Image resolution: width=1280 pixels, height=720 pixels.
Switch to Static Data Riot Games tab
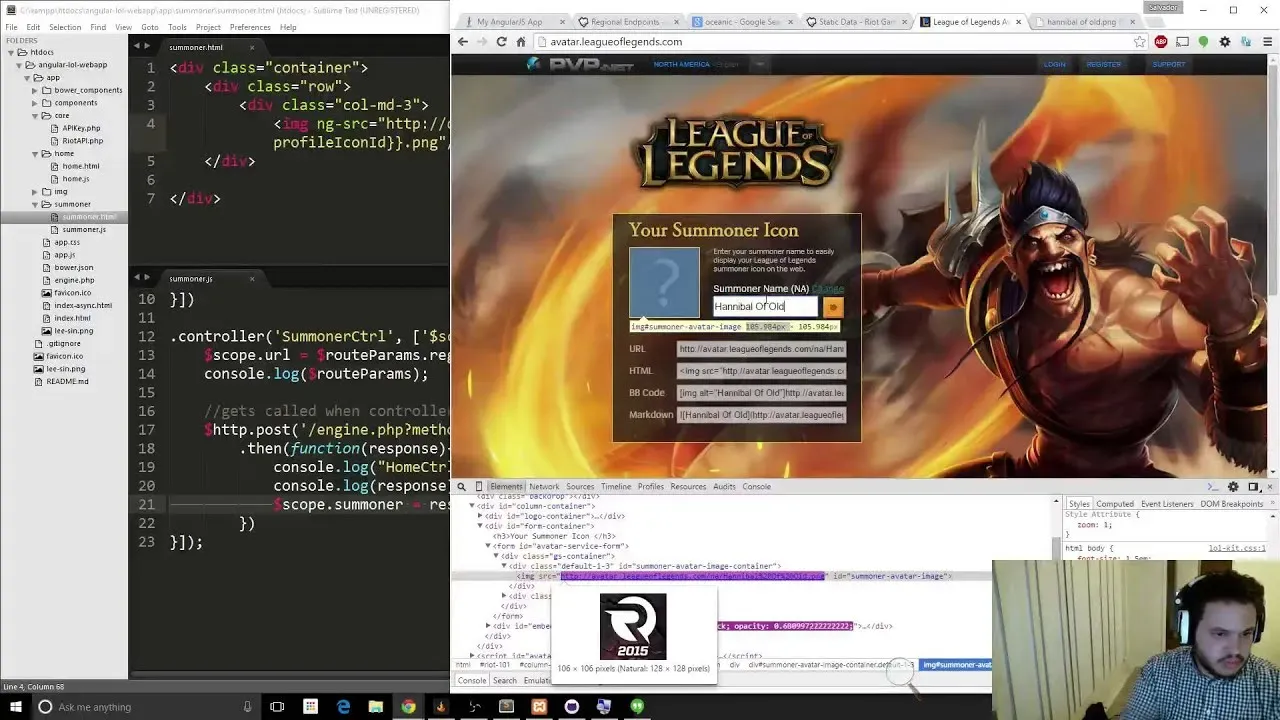pyautogui.click(x=857, y=22)
